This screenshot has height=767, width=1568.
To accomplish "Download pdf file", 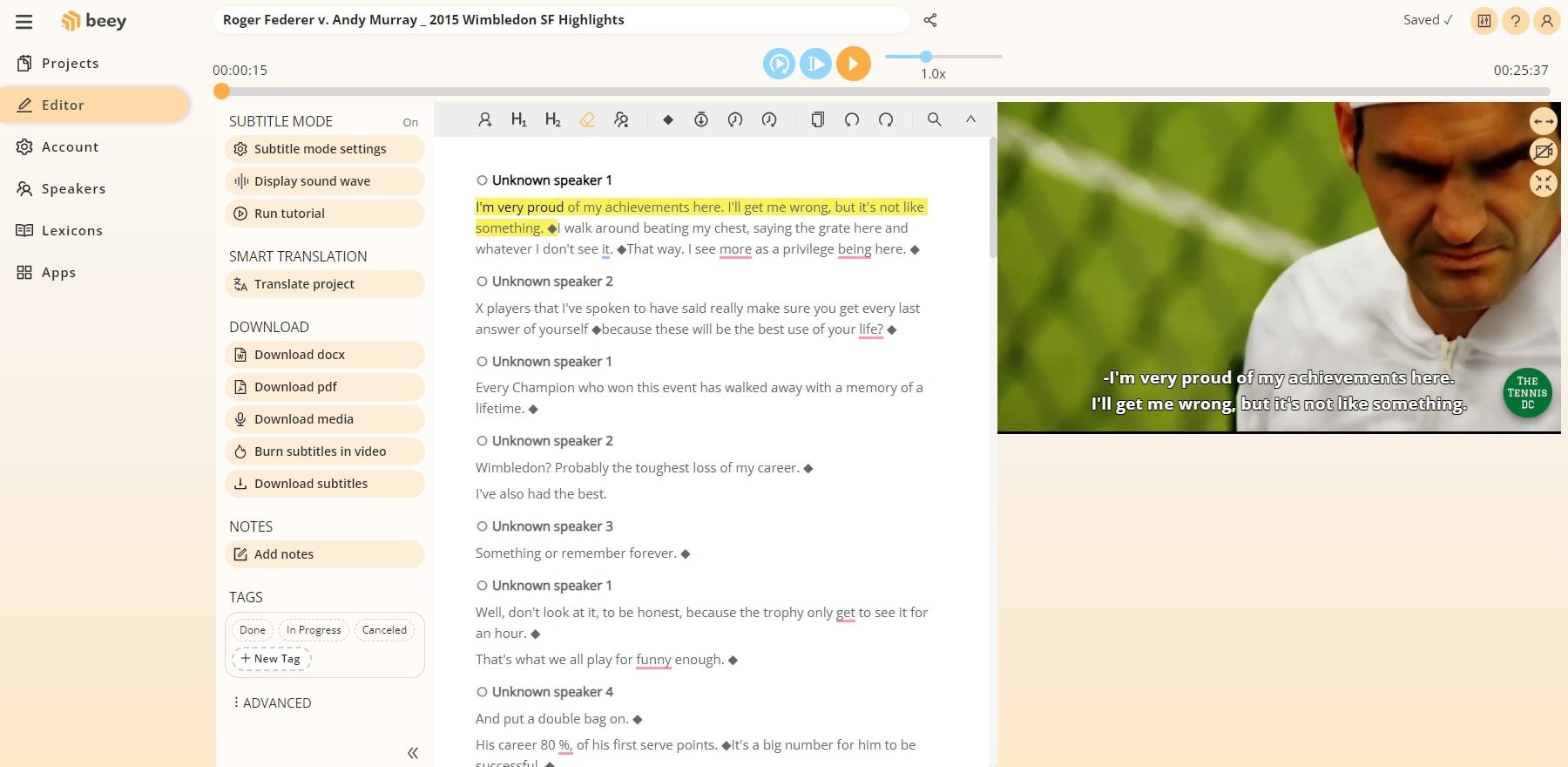I will 325,387.
